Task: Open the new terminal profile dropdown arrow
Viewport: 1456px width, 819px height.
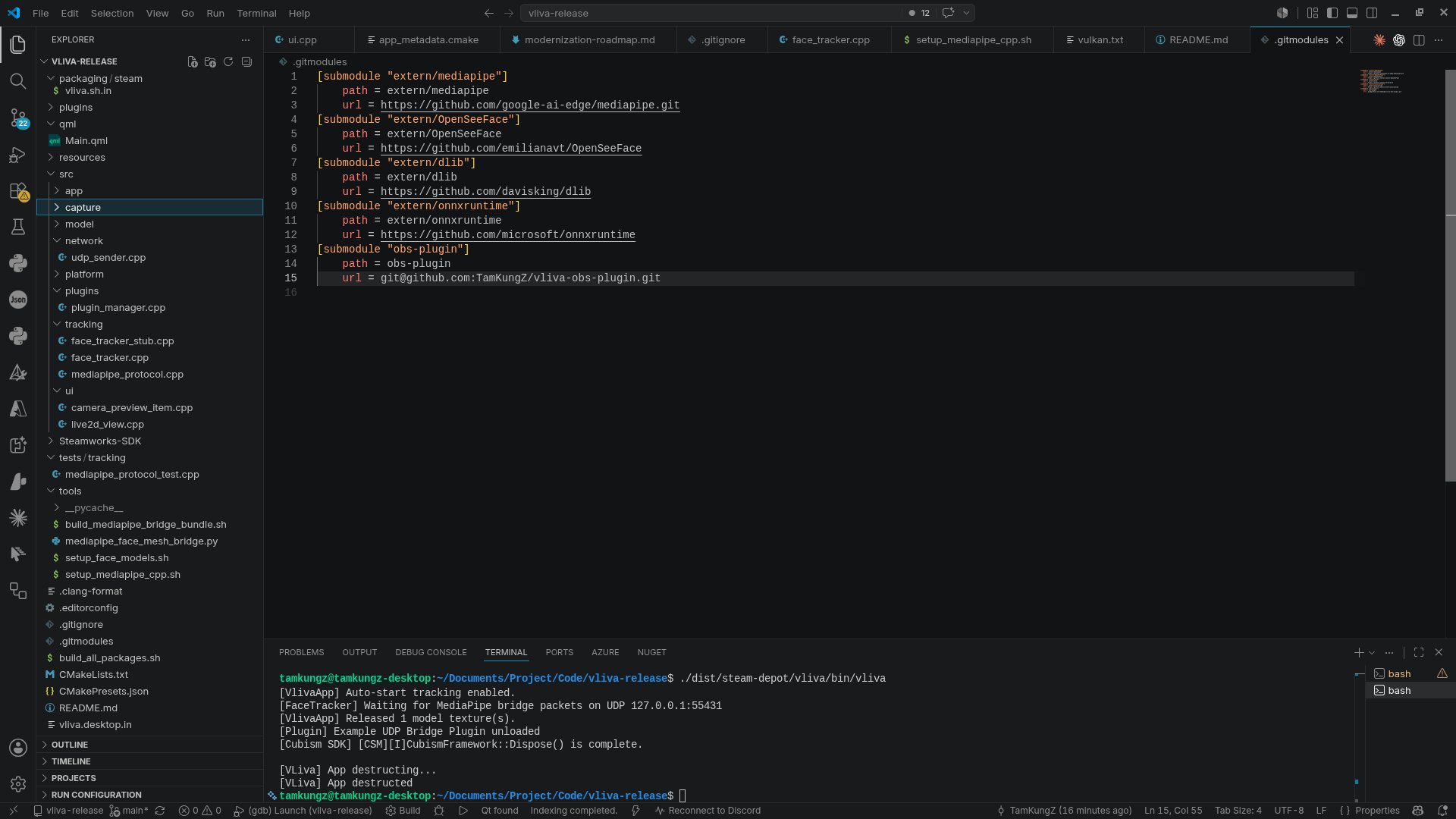Action: tap(1372, 652)
